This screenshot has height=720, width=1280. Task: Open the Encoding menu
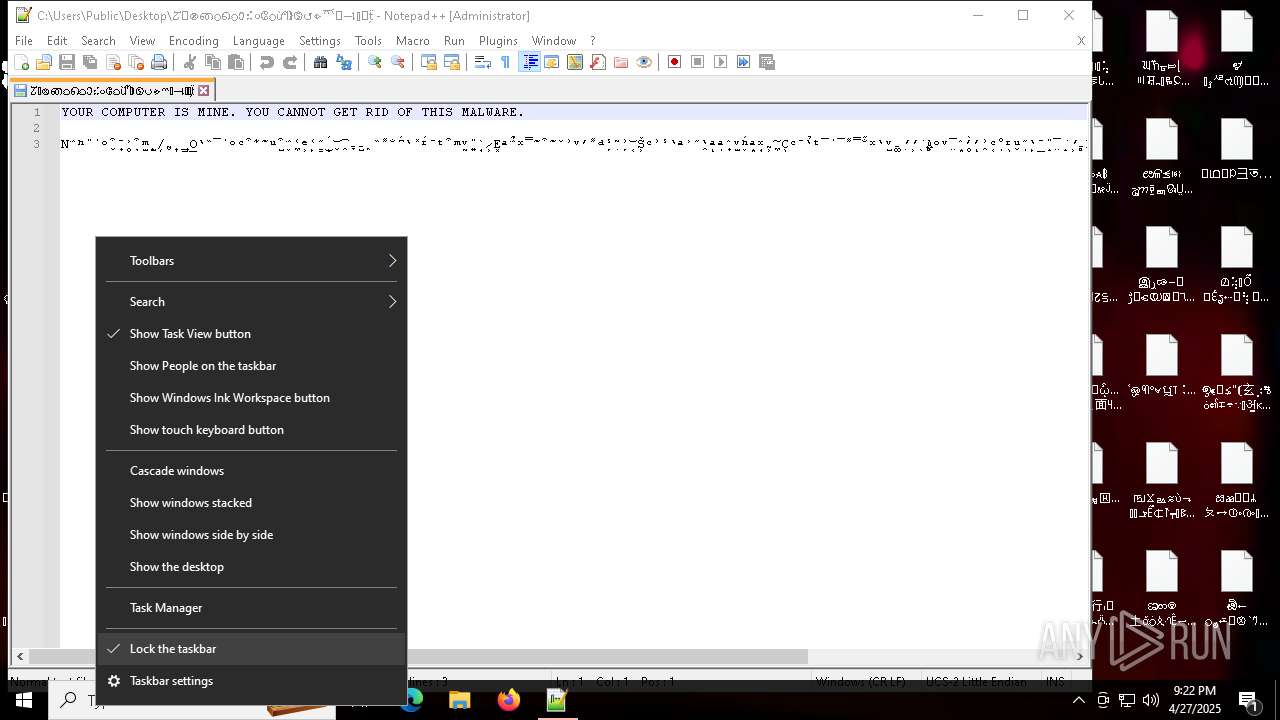pyautogui.click(x=194, y=41)
